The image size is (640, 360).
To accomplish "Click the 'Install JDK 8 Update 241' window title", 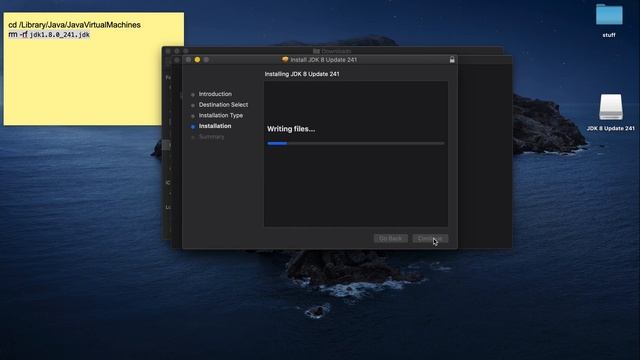I will (x=324, y=60).
